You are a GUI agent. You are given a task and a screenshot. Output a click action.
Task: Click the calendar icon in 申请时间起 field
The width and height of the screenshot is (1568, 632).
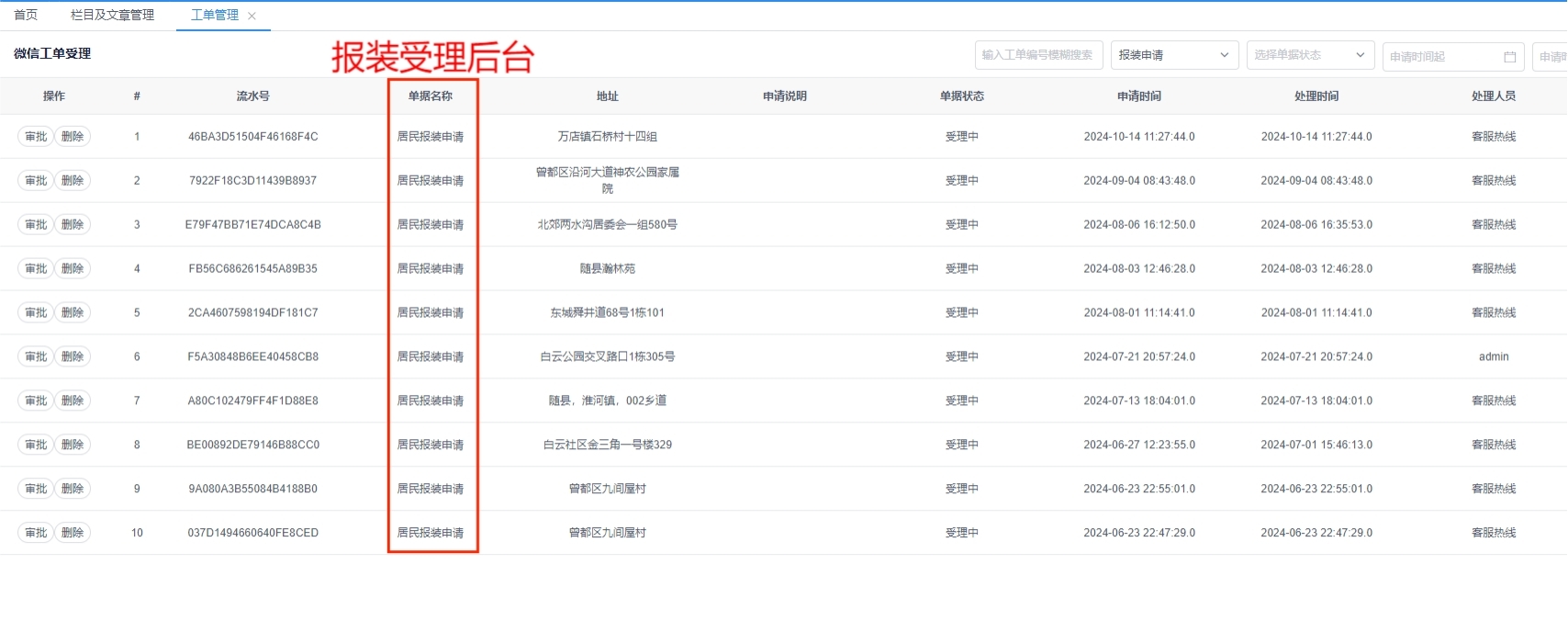1509,57
